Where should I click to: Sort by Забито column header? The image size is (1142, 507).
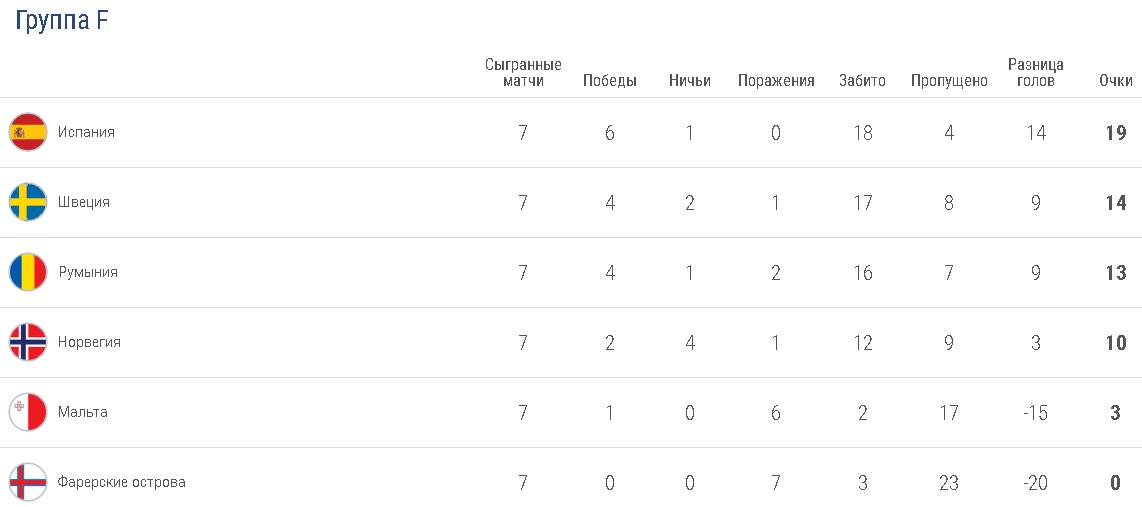[862, 81]
